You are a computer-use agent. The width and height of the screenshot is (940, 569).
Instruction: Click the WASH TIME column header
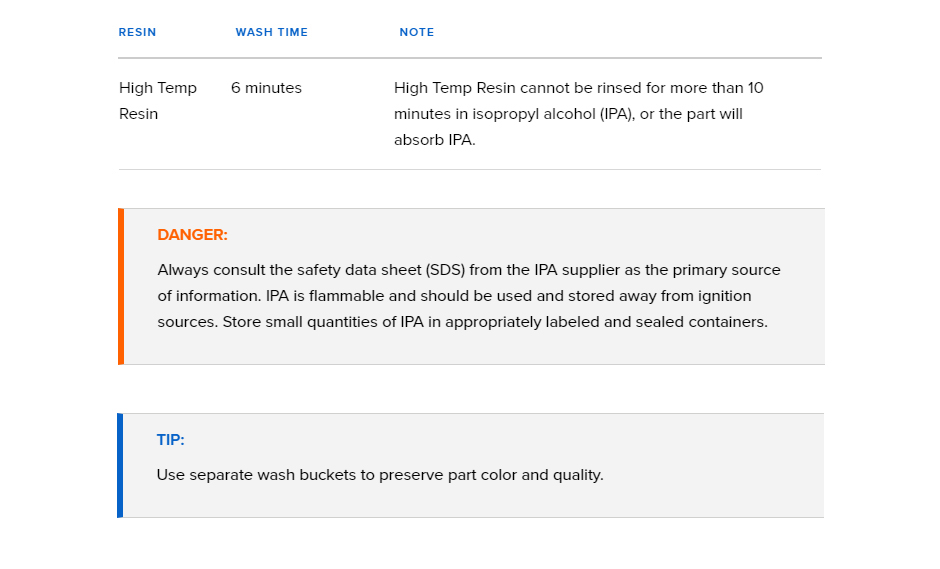tap(272, 32)
